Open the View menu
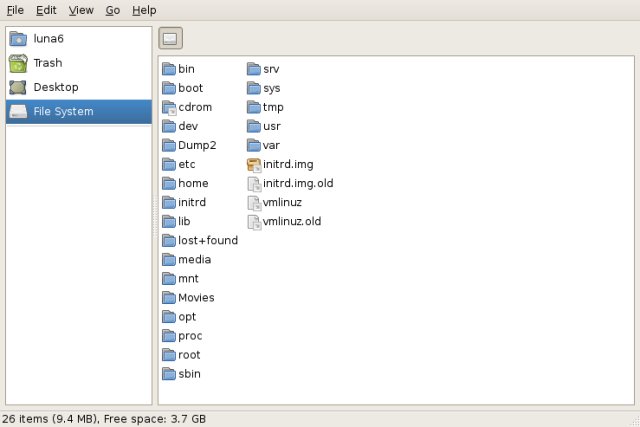Viewport: 640px width, 427px height. [x=81, y=10]
